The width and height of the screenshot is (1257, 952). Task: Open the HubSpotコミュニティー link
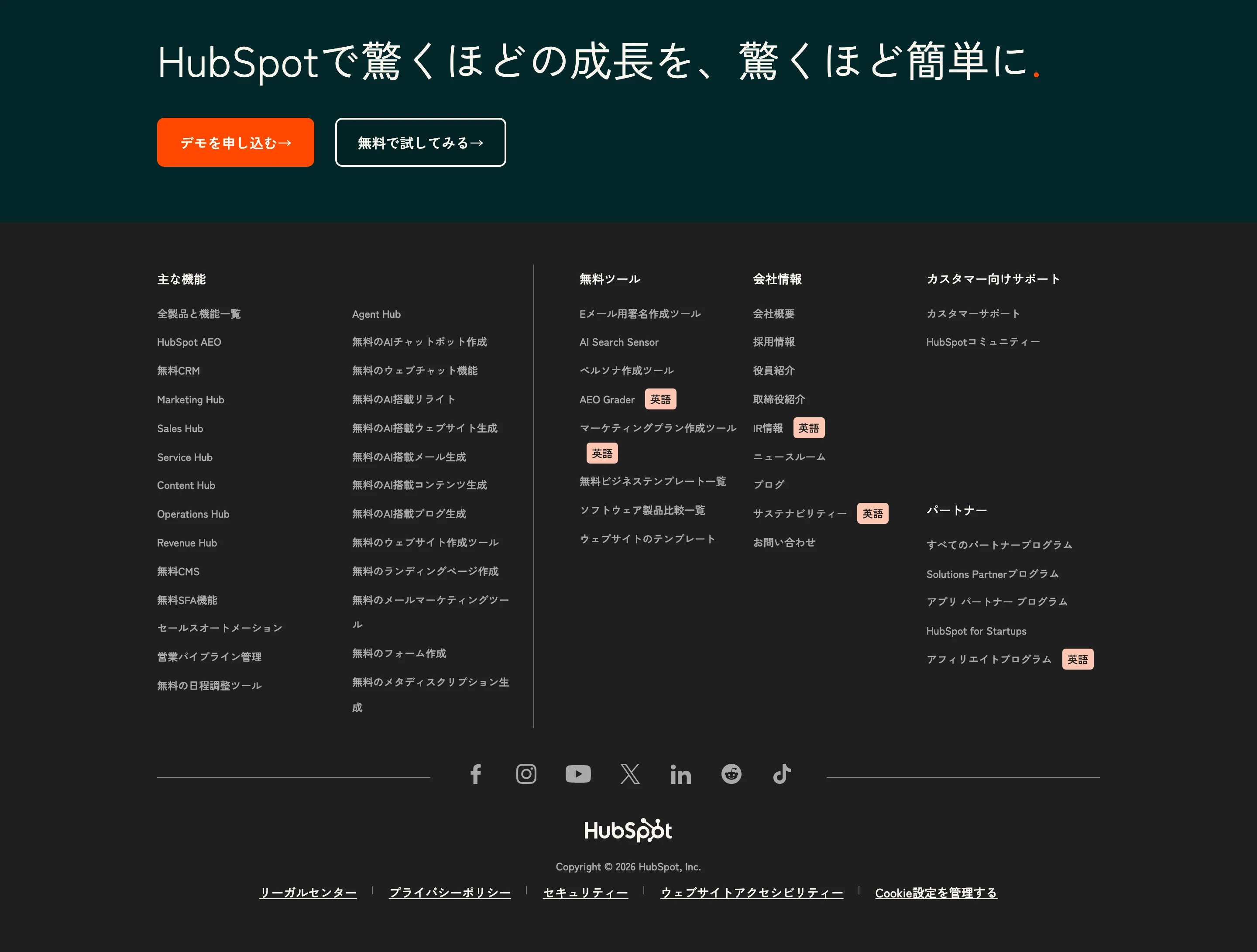tap(983, 342)
